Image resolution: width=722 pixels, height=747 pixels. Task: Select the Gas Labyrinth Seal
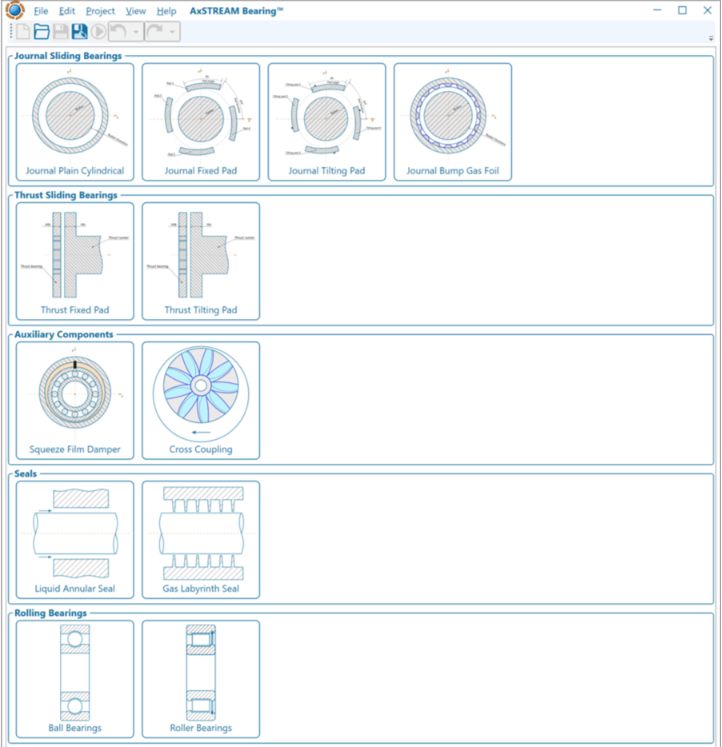pyautogui.click(x=201, y=540)
